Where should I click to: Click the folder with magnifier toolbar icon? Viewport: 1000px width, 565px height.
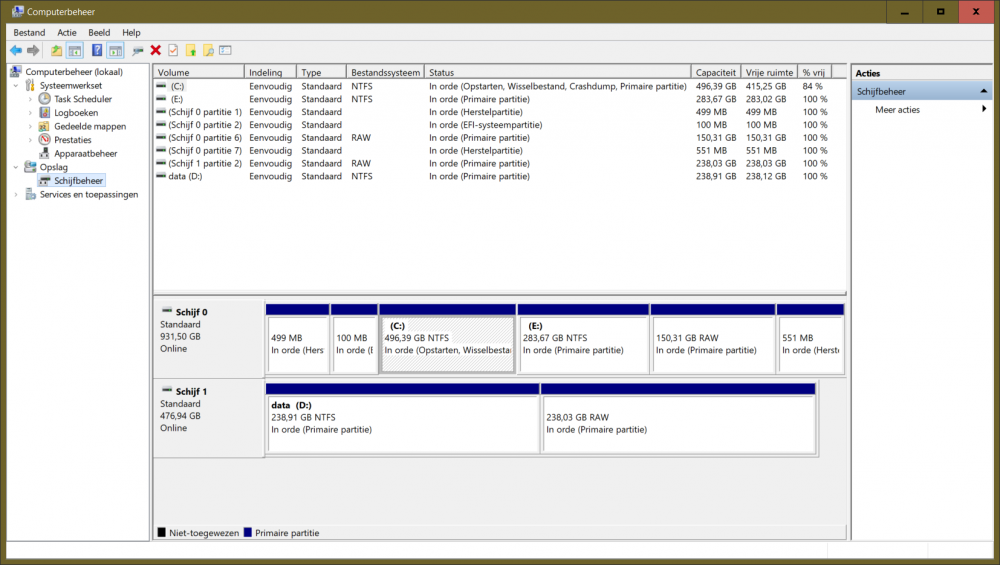tap(208, 50)
